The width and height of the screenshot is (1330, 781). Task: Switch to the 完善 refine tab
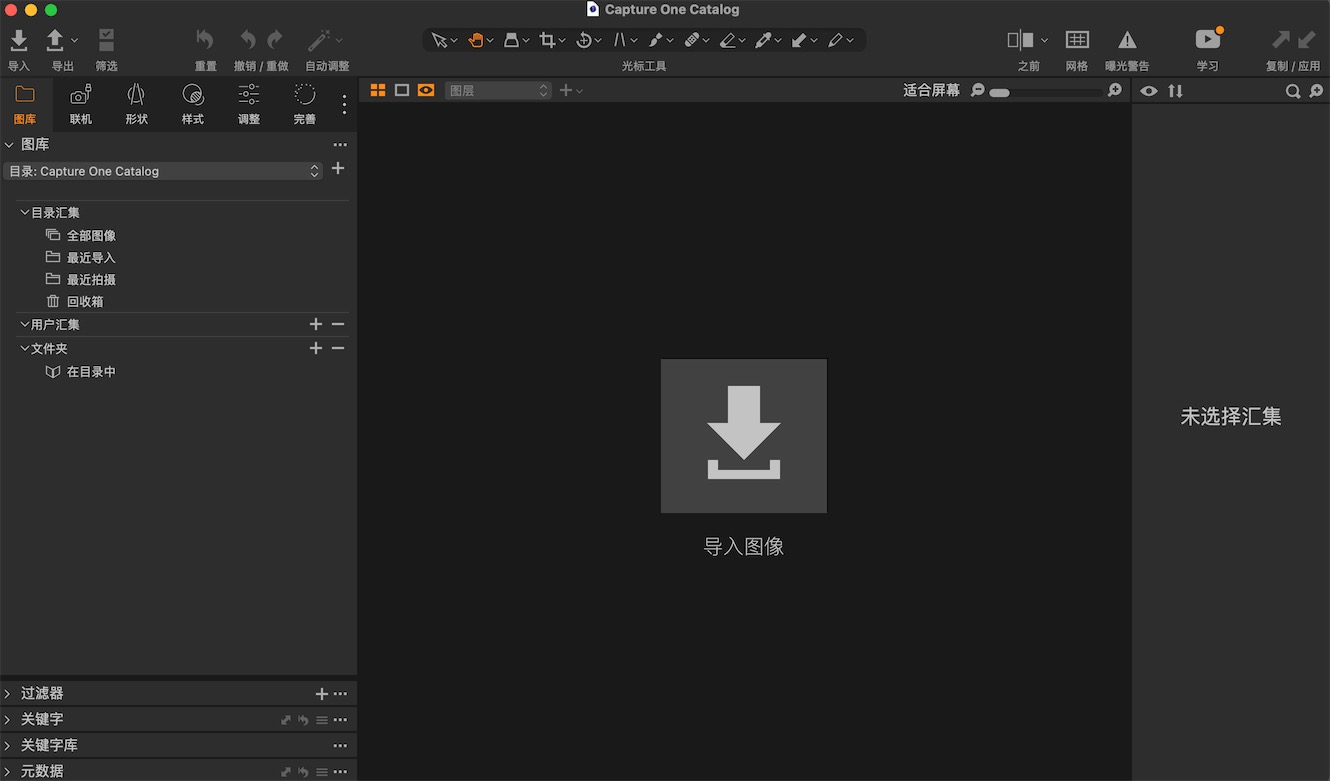(x=305, y=104)
